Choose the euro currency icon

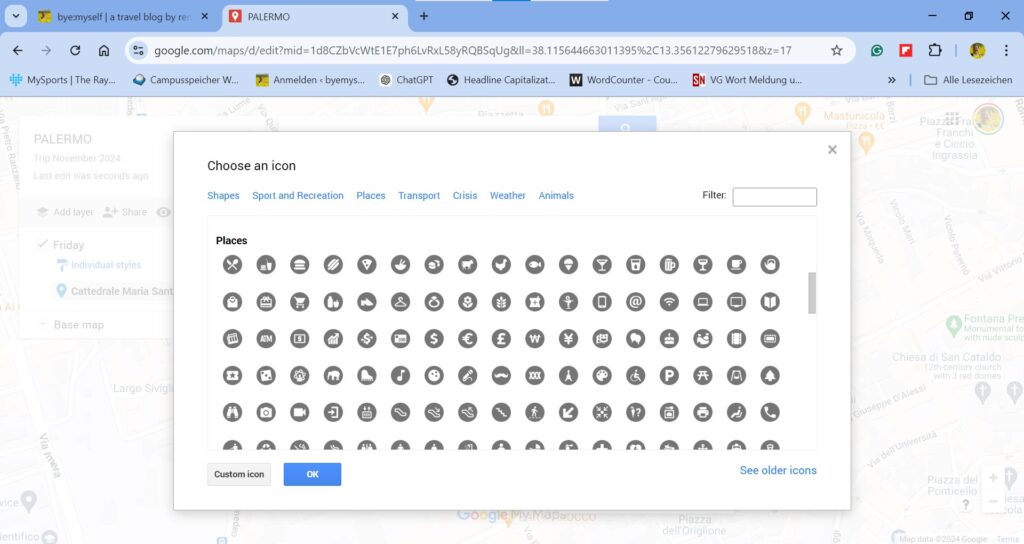pos(468,338)
